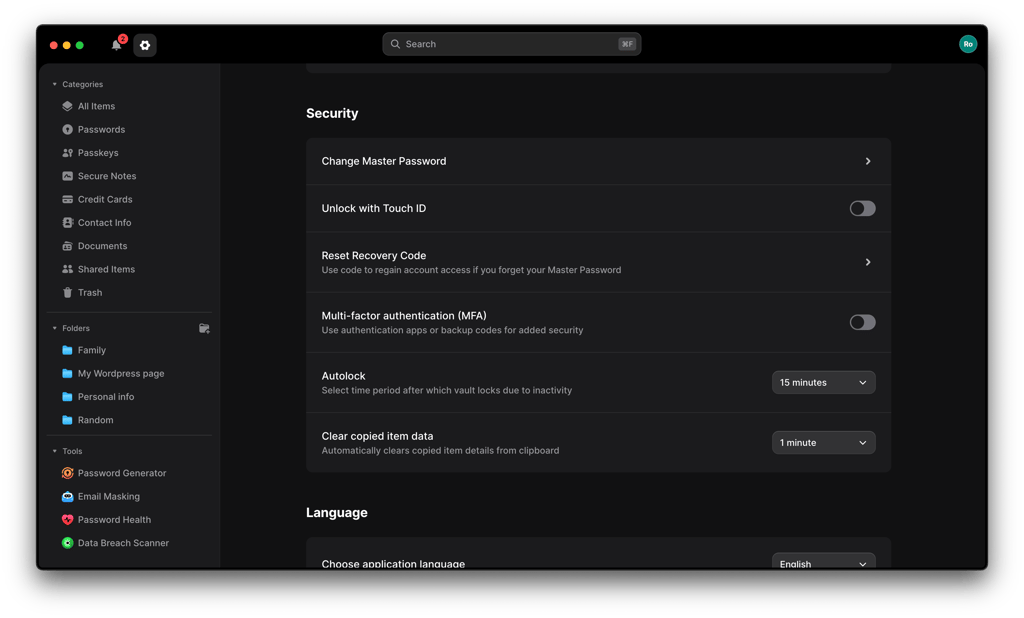Screen dimensions: 1024x618
Task: Collapse the Folders section
Action: (x=54, y=328)
